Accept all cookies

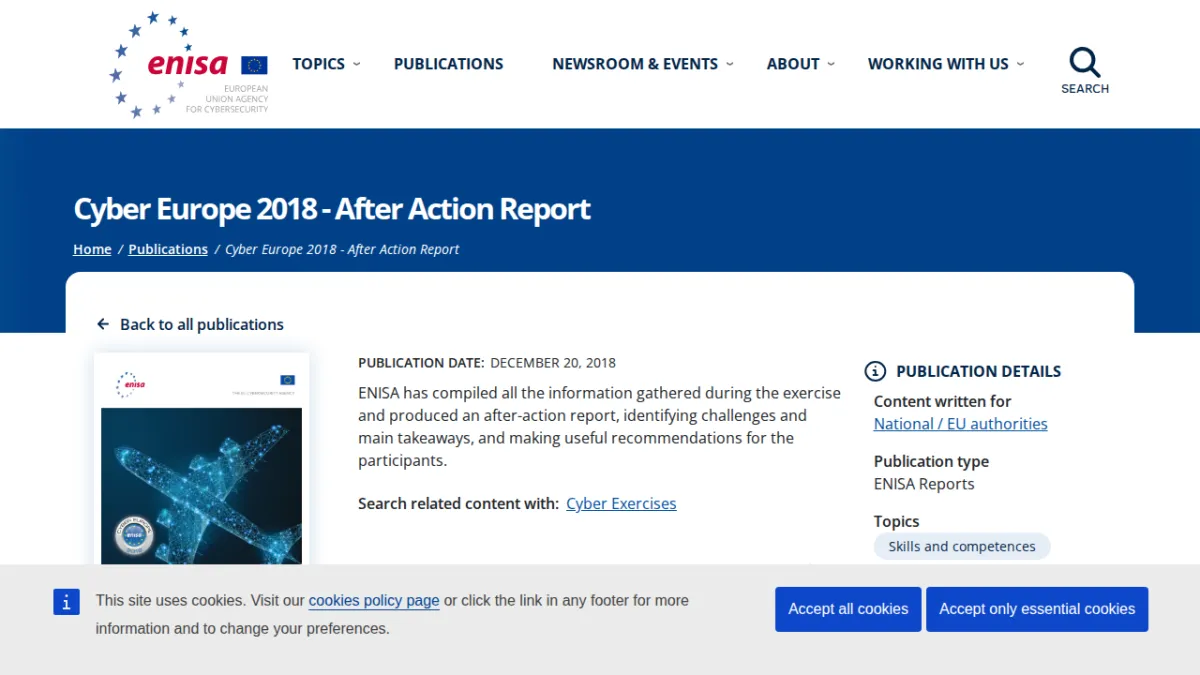848,609
